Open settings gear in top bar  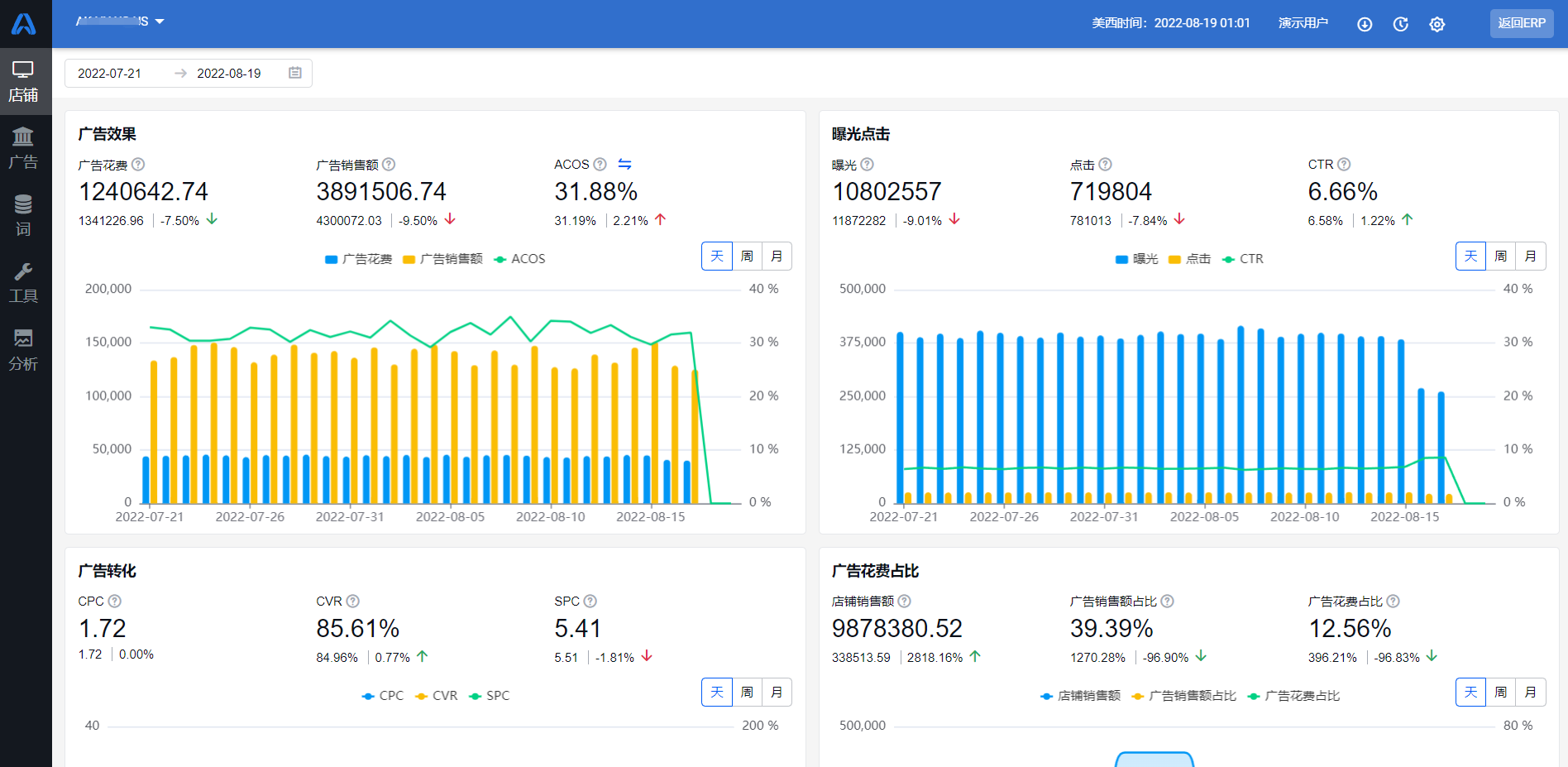1437,24
